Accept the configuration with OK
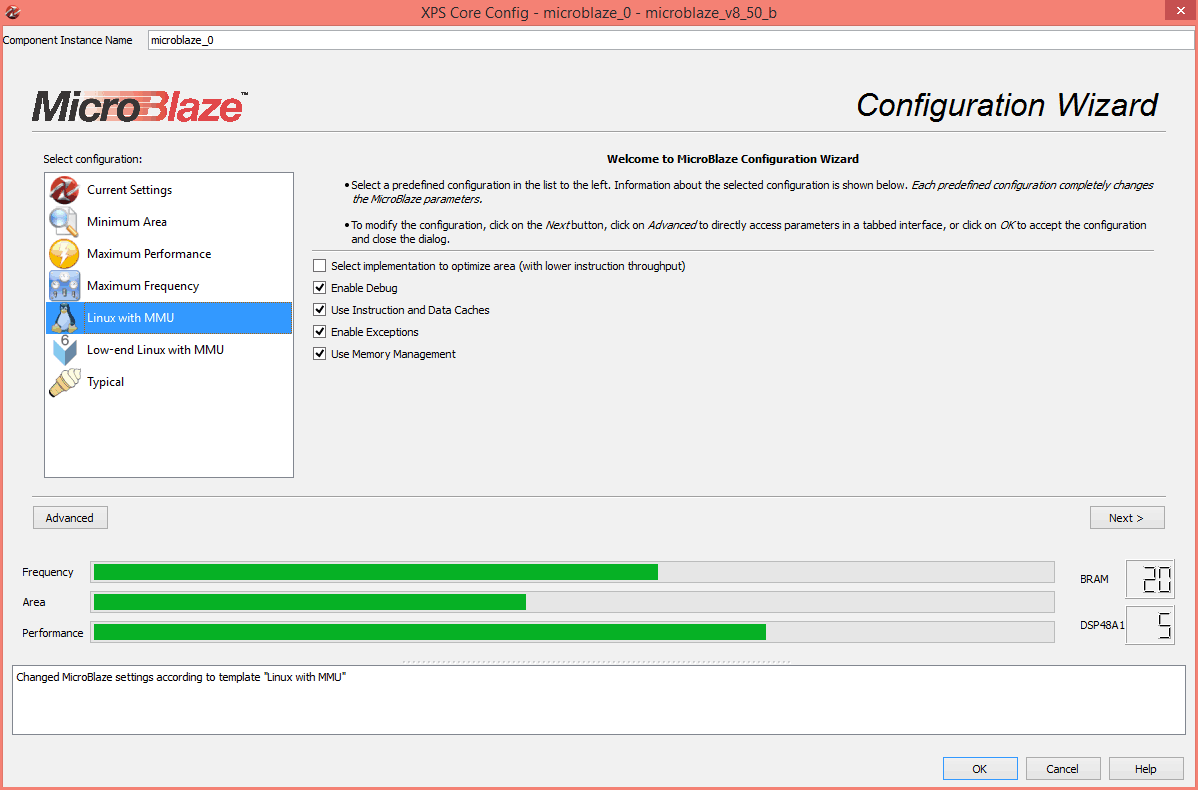 click(x=980, y=768)
